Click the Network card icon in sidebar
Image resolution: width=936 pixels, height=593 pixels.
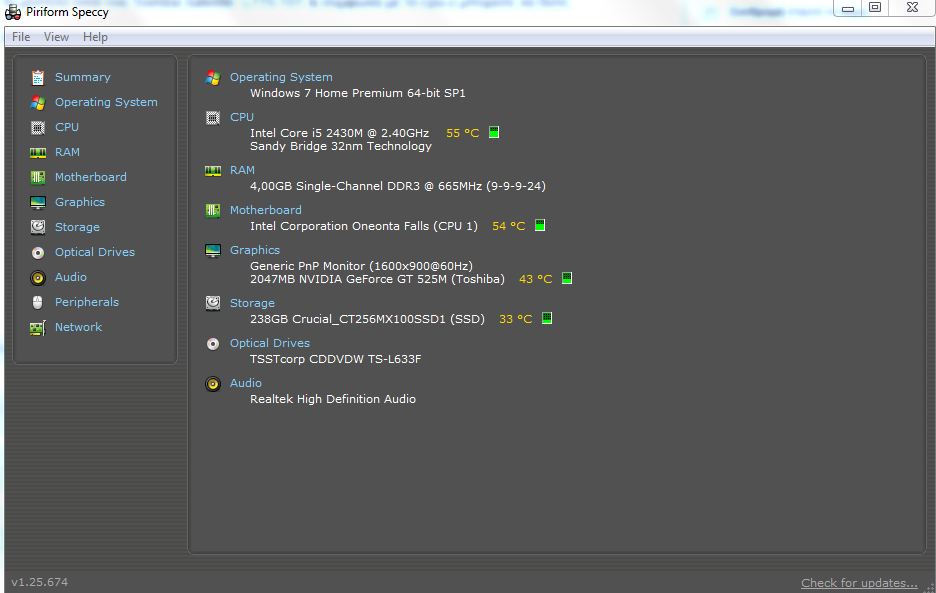38,328
